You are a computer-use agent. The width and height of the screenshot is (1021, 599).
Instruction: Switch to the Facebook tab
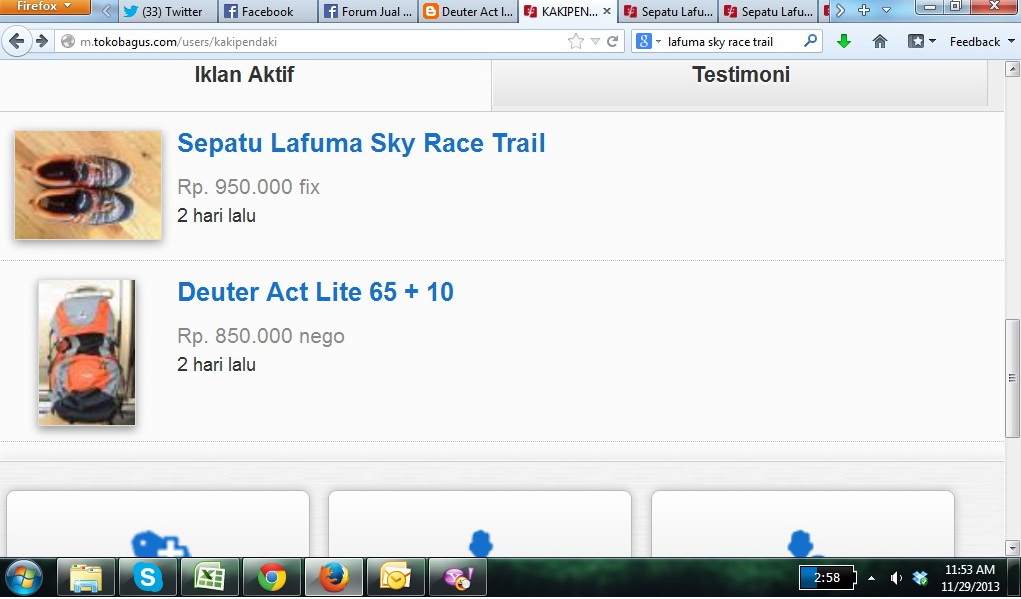[x=267, y=12]
